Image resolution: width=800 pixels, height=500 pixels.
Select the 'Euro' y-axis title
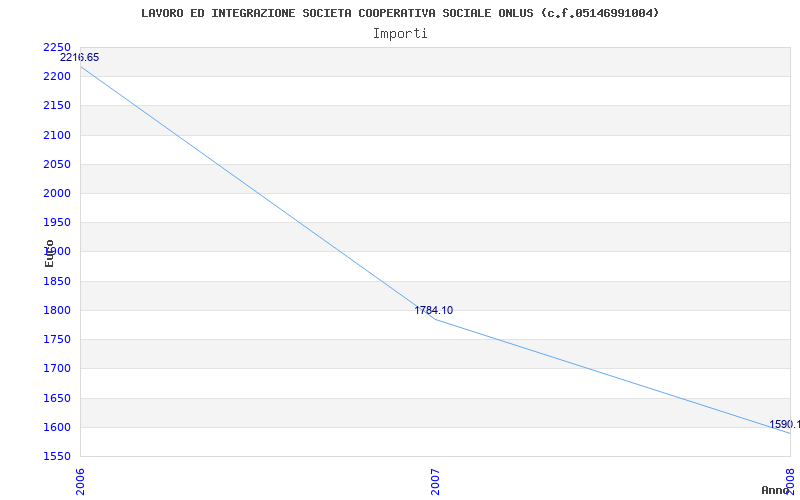click(49, 253)
